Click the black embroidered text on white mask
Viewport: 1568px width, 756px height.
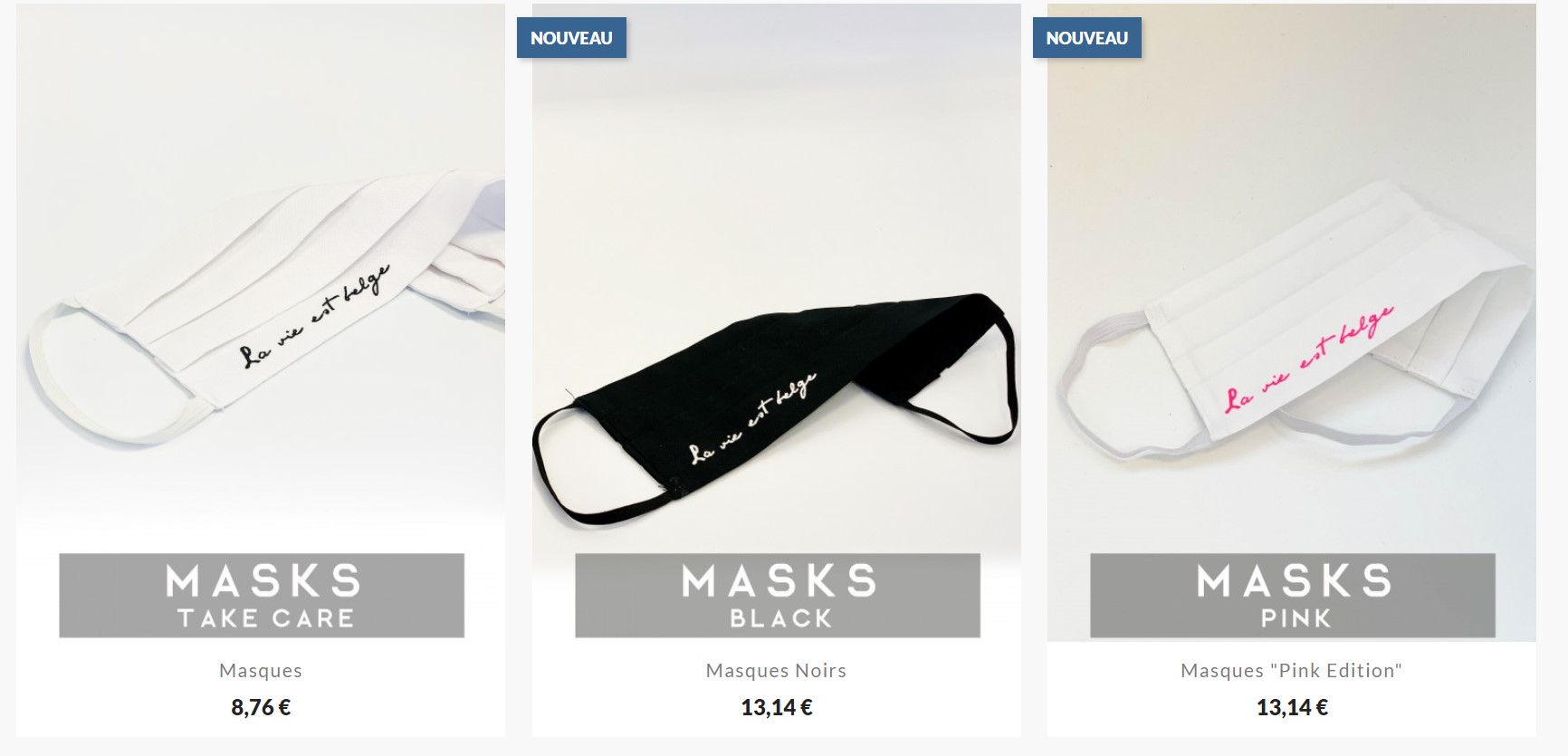pos(314,317)
